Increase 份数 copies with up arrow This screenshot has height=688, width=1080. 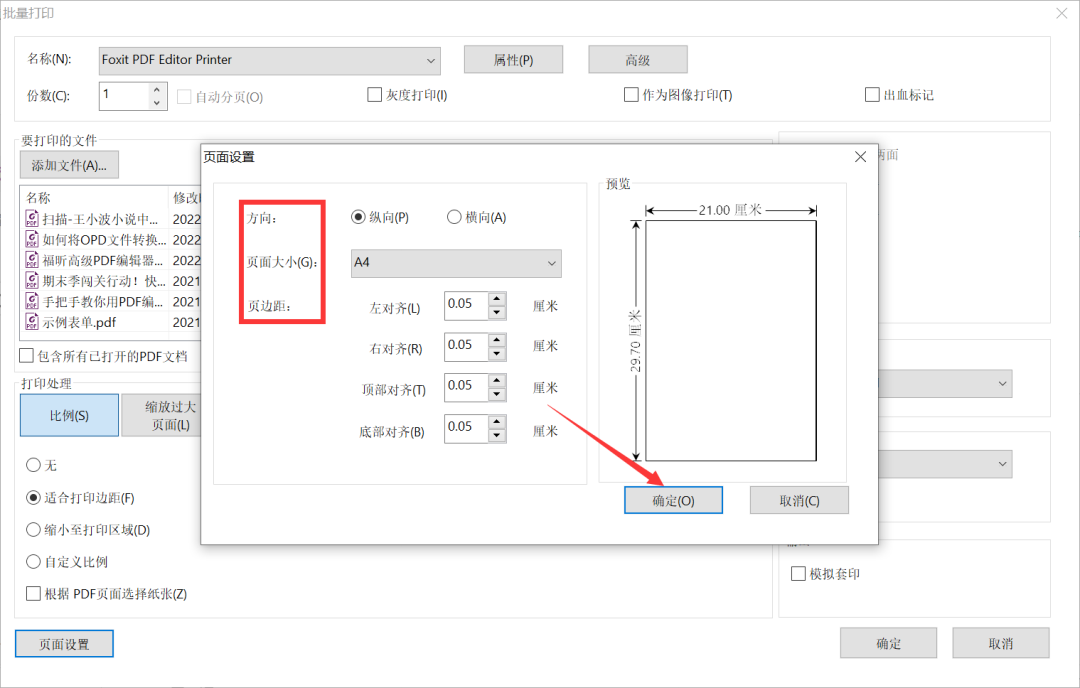157,90
